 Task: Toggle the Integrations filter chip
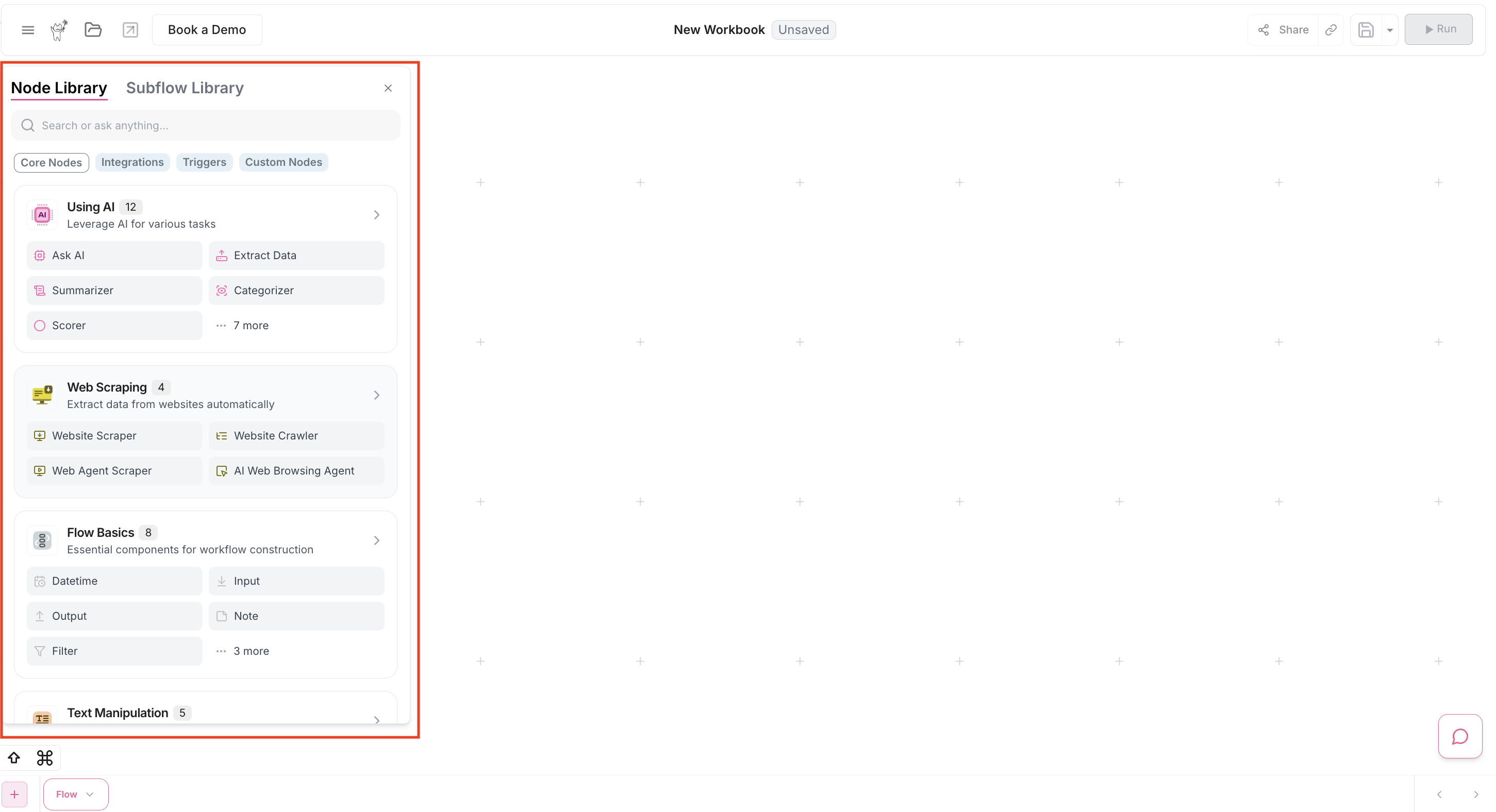[x=132, y=162]
